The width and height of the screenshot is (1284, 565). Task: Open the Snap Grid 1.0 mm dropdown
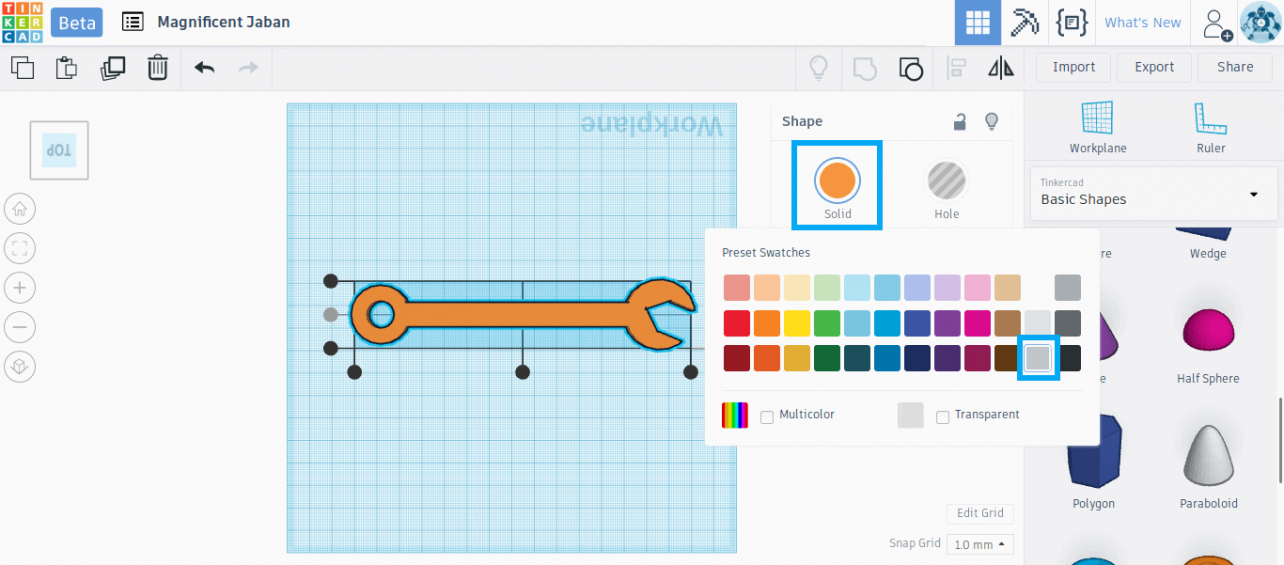click(978, 545)
